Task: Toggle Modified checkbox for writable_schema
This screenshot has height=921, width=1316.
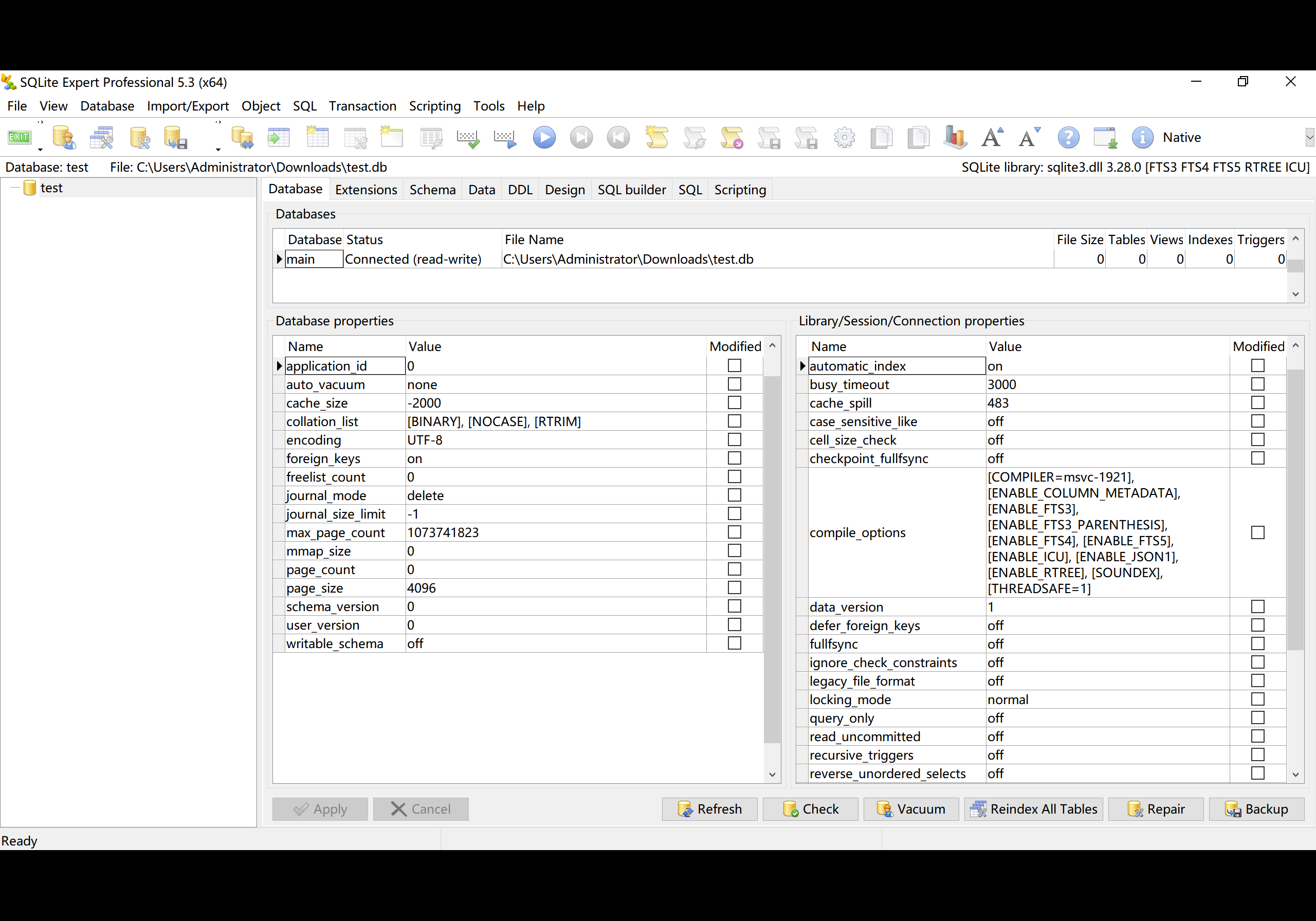Action: 734,643
